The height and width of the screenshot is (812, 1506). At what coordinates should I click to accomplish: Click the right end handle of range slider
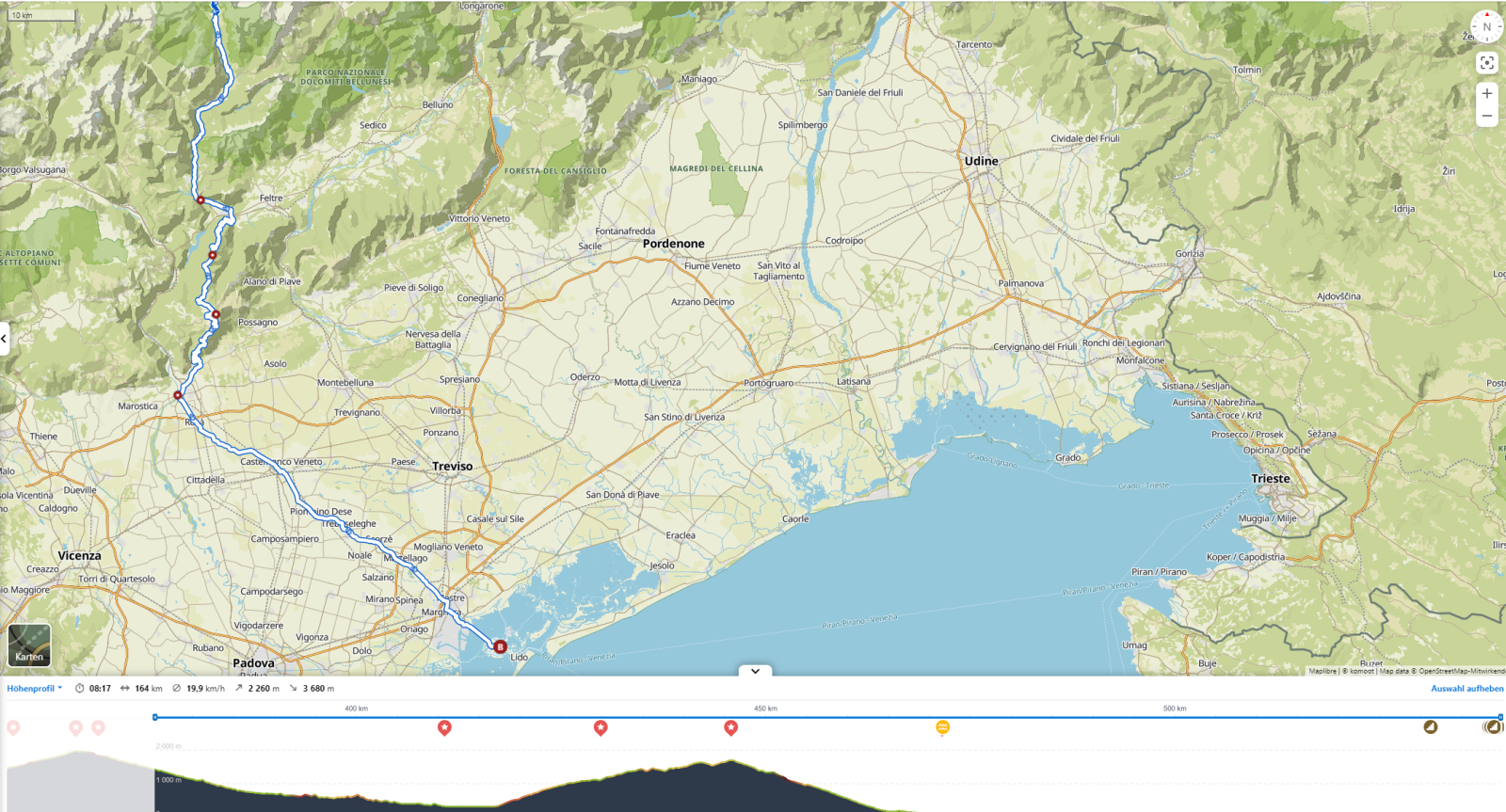1500,717
